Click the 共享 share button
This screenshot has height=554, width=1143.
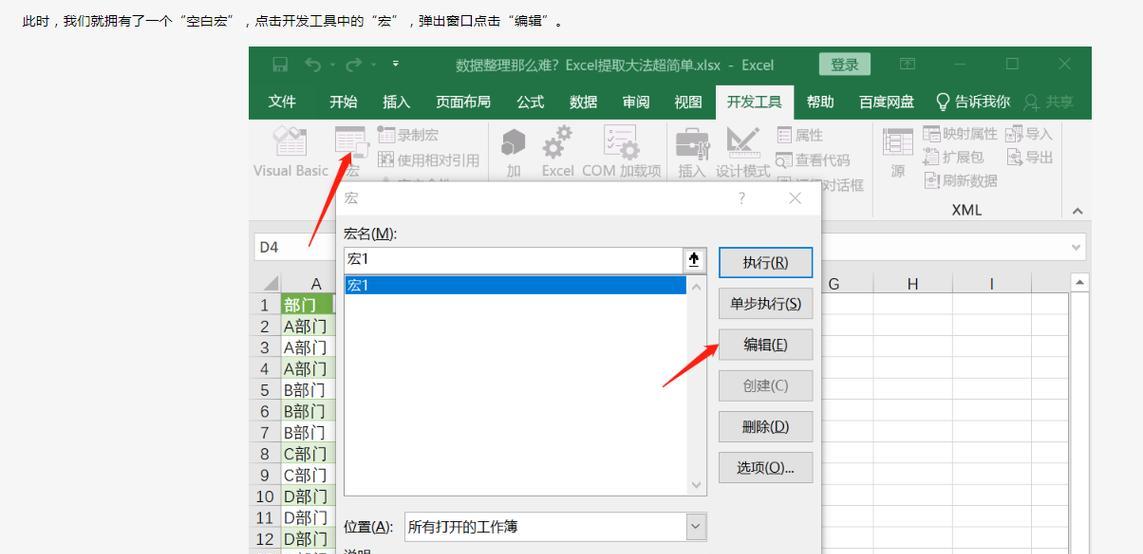1048,102
